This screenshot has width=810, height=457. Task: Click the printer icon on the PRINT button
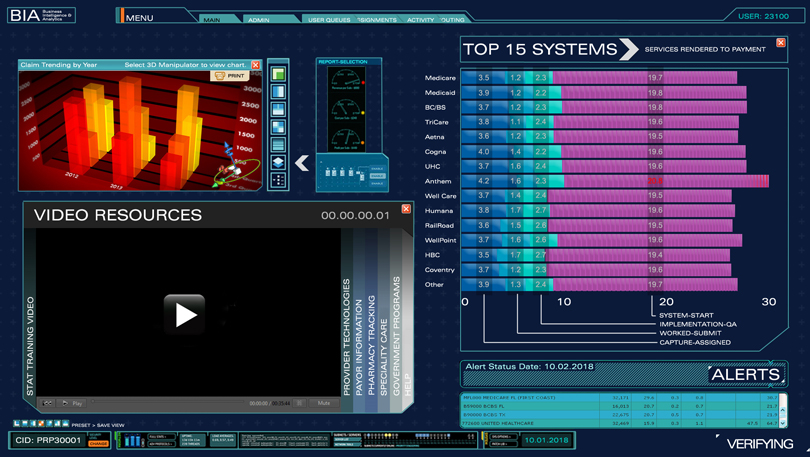coord(220,75)
